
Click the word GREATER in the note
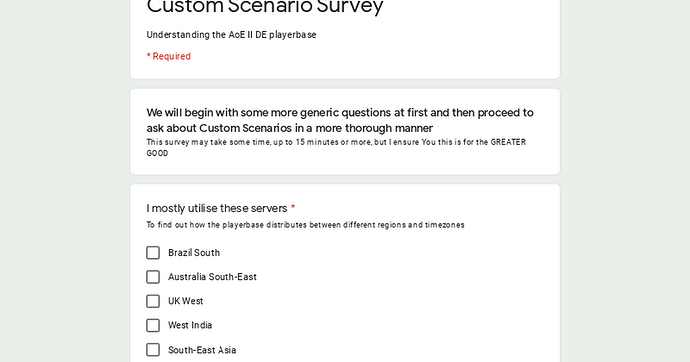click(x=508, y=142)
